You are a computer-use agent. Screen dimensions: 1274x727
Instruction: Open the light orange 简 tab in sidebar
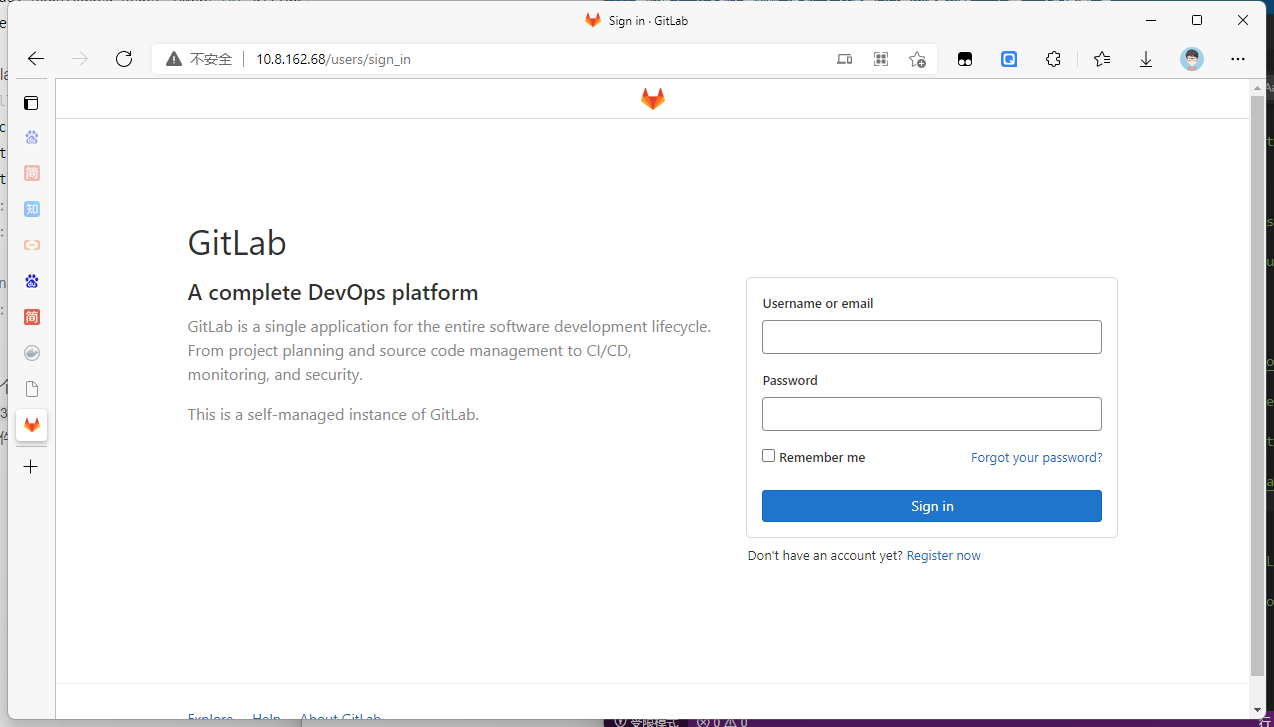pyautogui.click(x=32, y=173)
